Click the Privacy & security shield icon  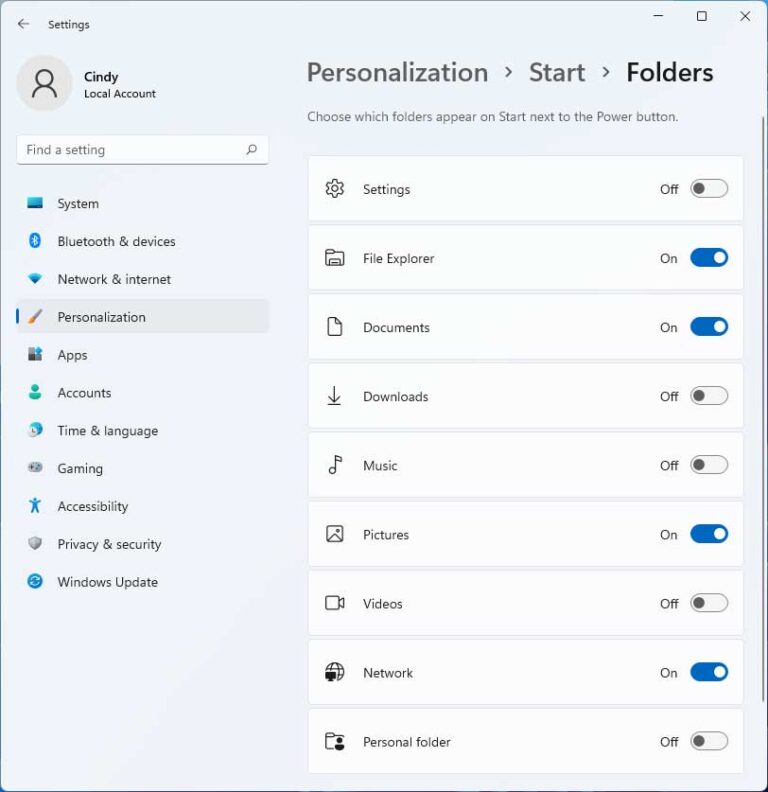[x=35, y=543]
